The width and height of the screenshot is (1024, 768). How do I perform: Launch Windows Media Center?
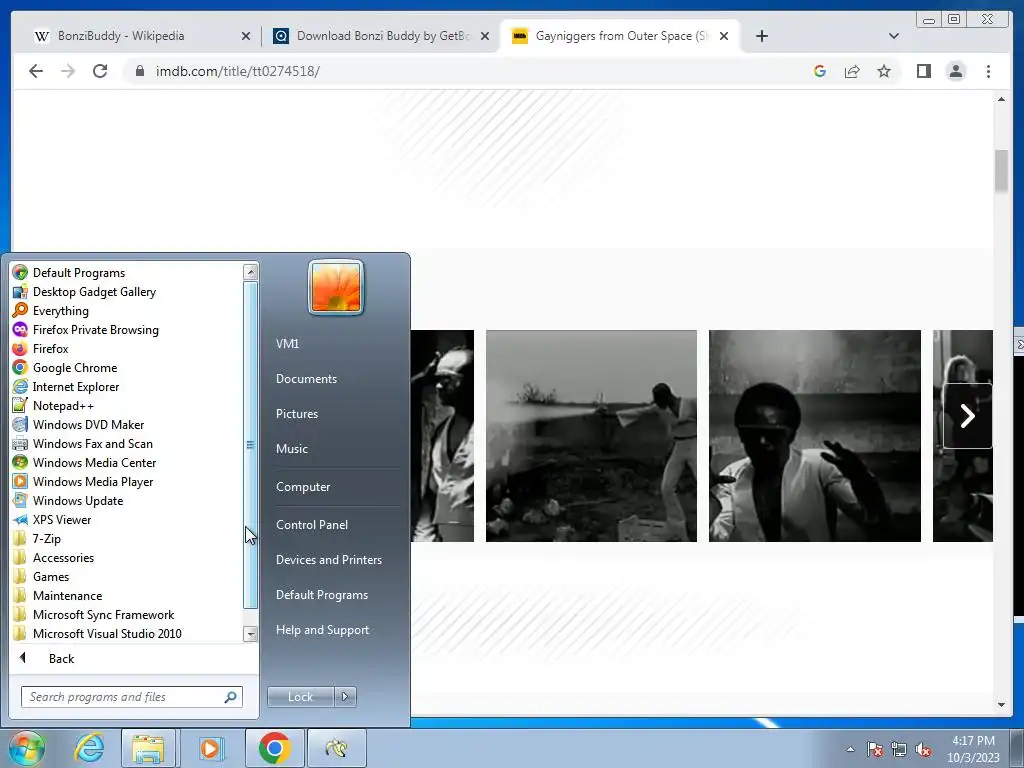84,462
